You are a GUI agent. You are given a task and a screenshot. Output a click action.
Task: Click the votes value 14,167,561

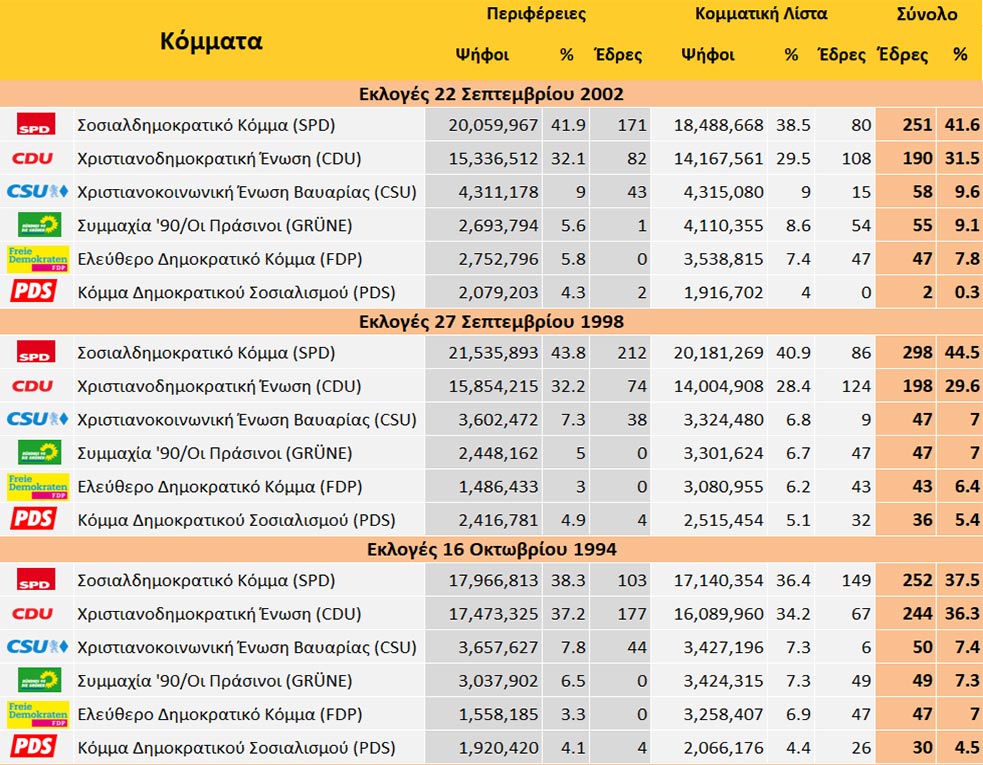718,159
